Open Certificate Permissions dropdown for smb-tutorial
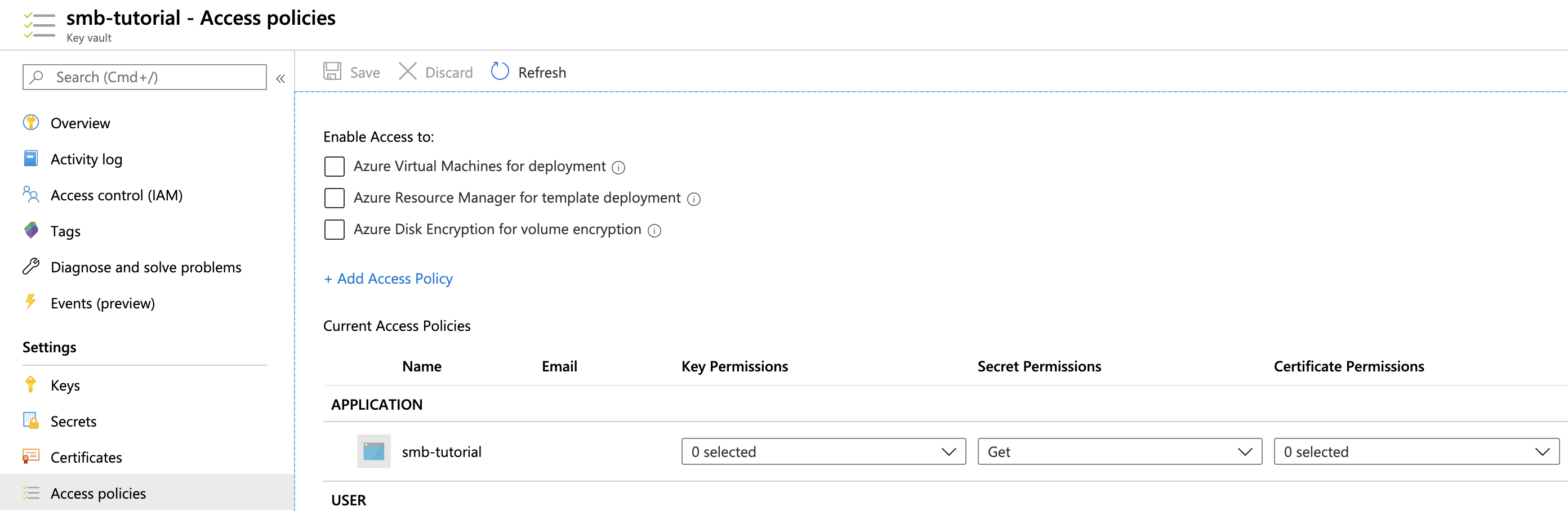Image resolution: width=1568 pixels, height=511 pixels. [1416, 451]
